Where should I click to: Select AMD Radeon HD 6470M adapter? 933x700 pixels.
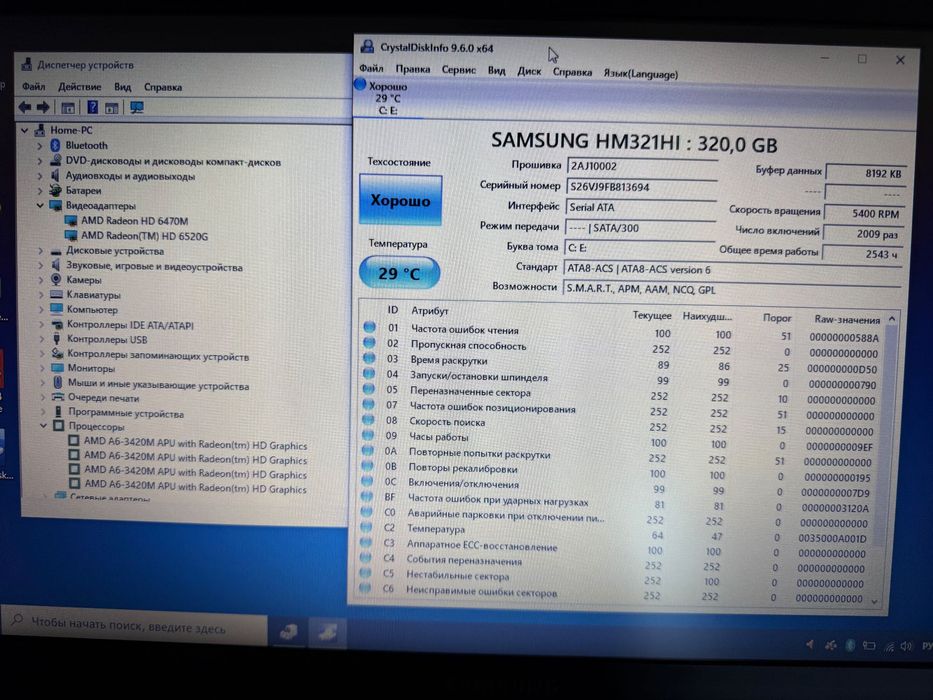[x=134, y=221]
